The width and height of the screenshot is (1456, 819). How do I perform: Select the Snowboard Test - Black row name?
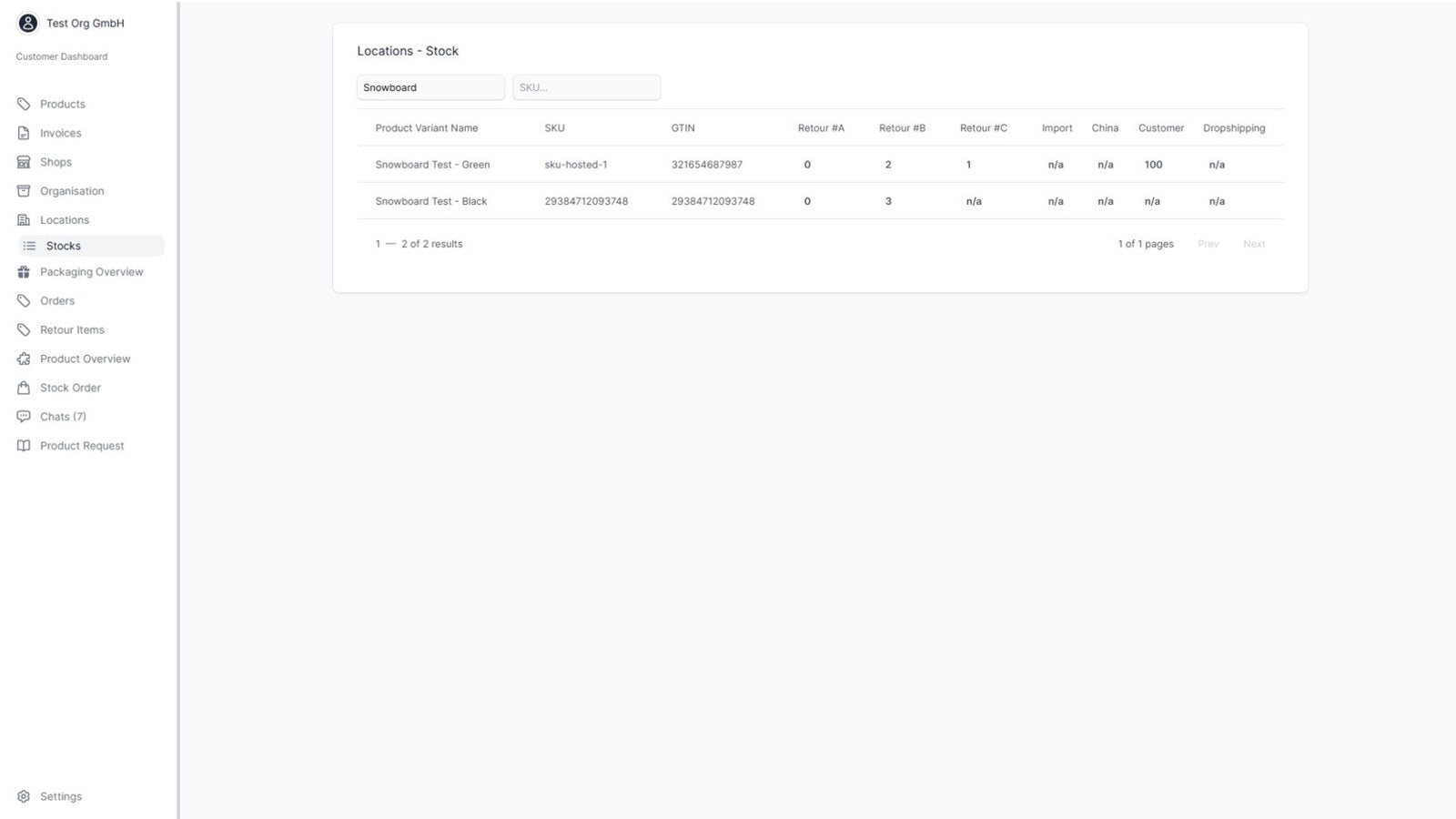click(431, 201)
